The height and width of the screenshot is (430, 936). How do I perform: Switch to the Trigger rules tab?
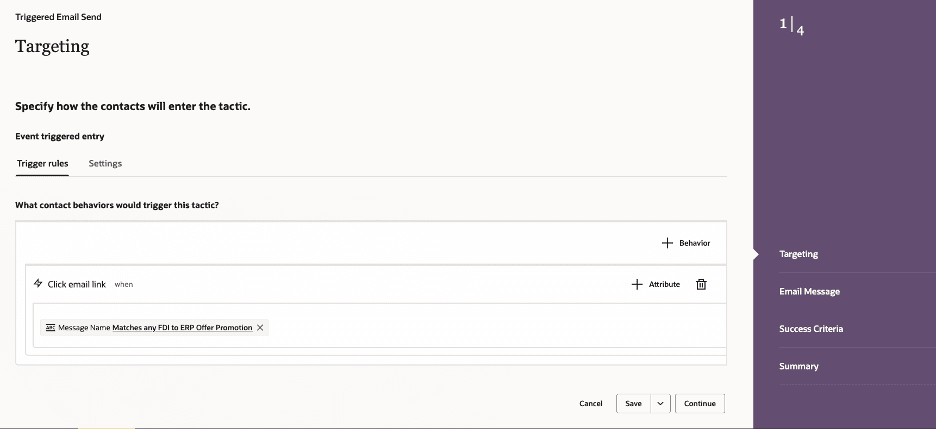42,164
